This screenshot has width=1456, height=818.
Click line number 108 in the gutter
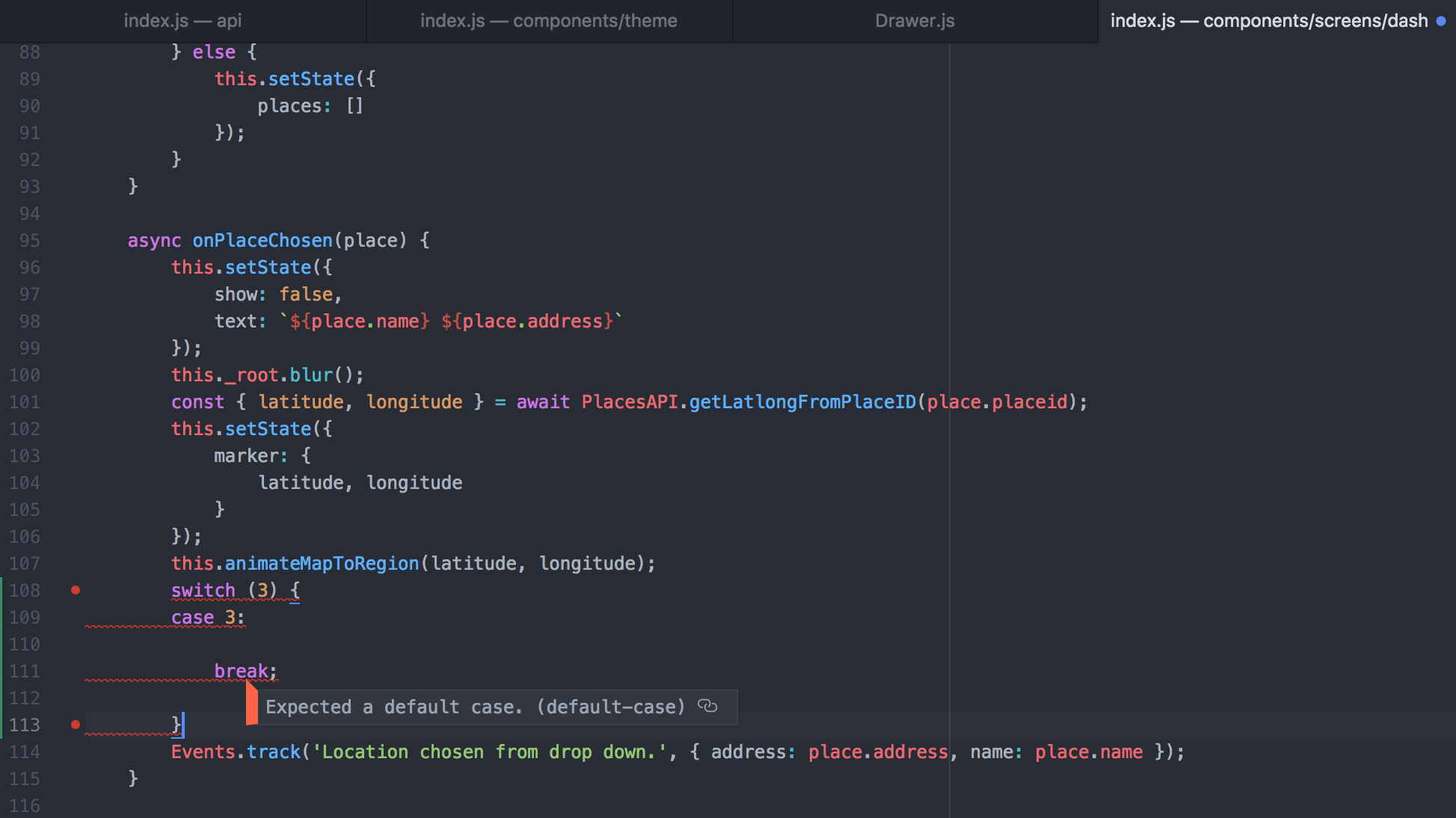click(25, 591)
